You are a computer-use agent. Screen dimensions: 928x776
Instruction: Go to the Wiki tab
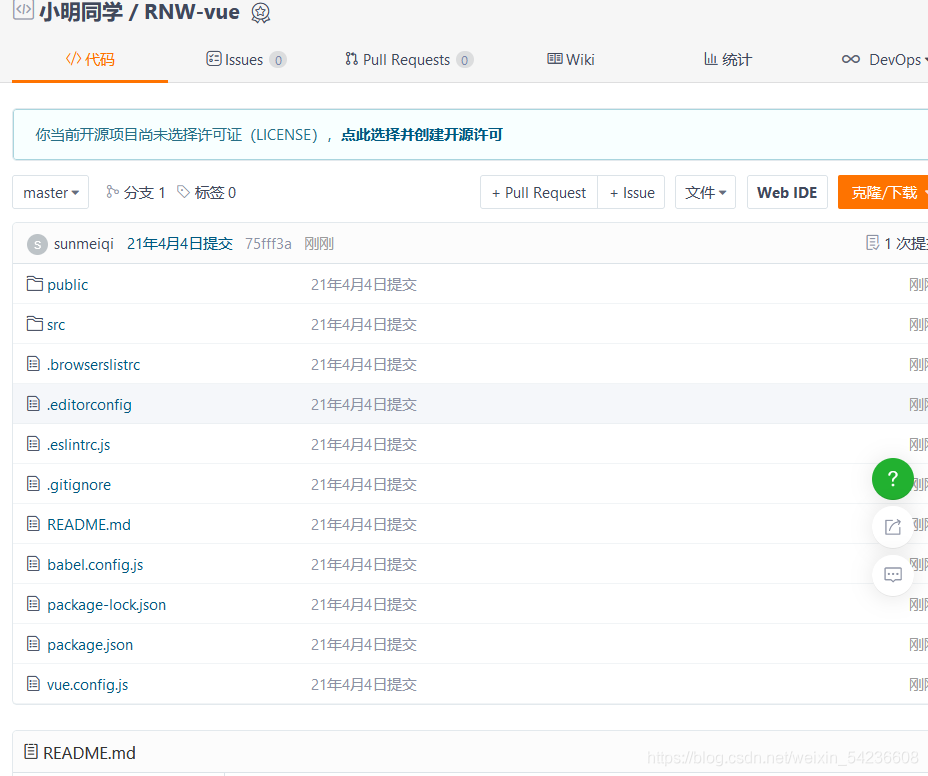tap(571, 60)
